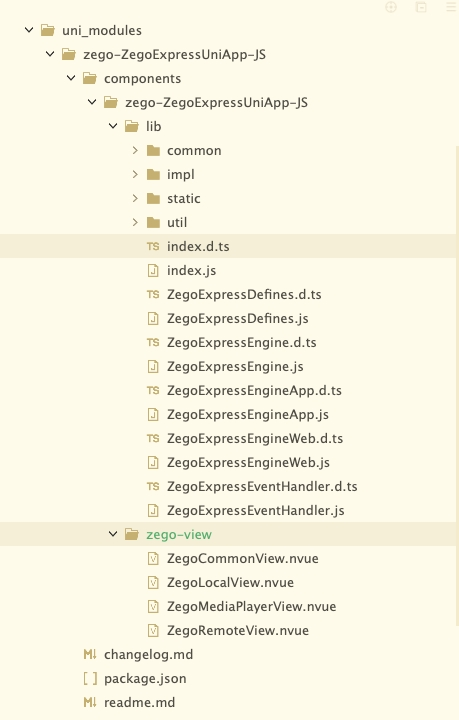The image size is (459, 720).
Task: Click the folder icon next to common
Action: point(153,151)
